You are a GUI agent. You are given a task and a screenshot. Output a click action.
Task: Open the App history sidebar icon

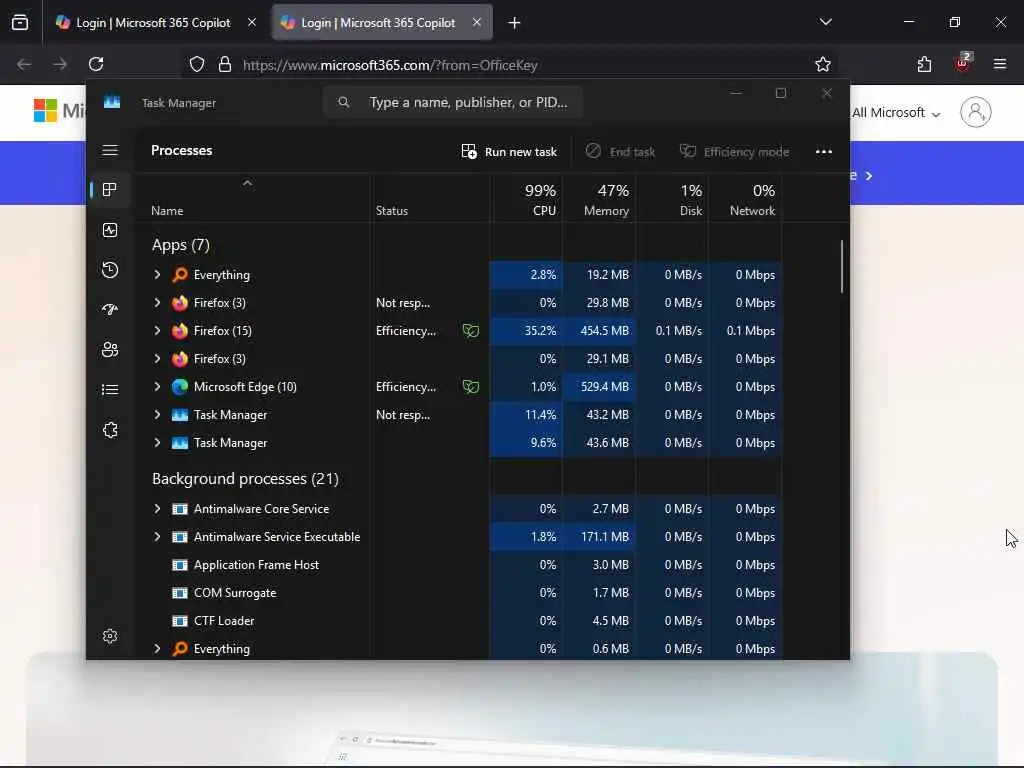pyautogui.click(x=110, y=270)
